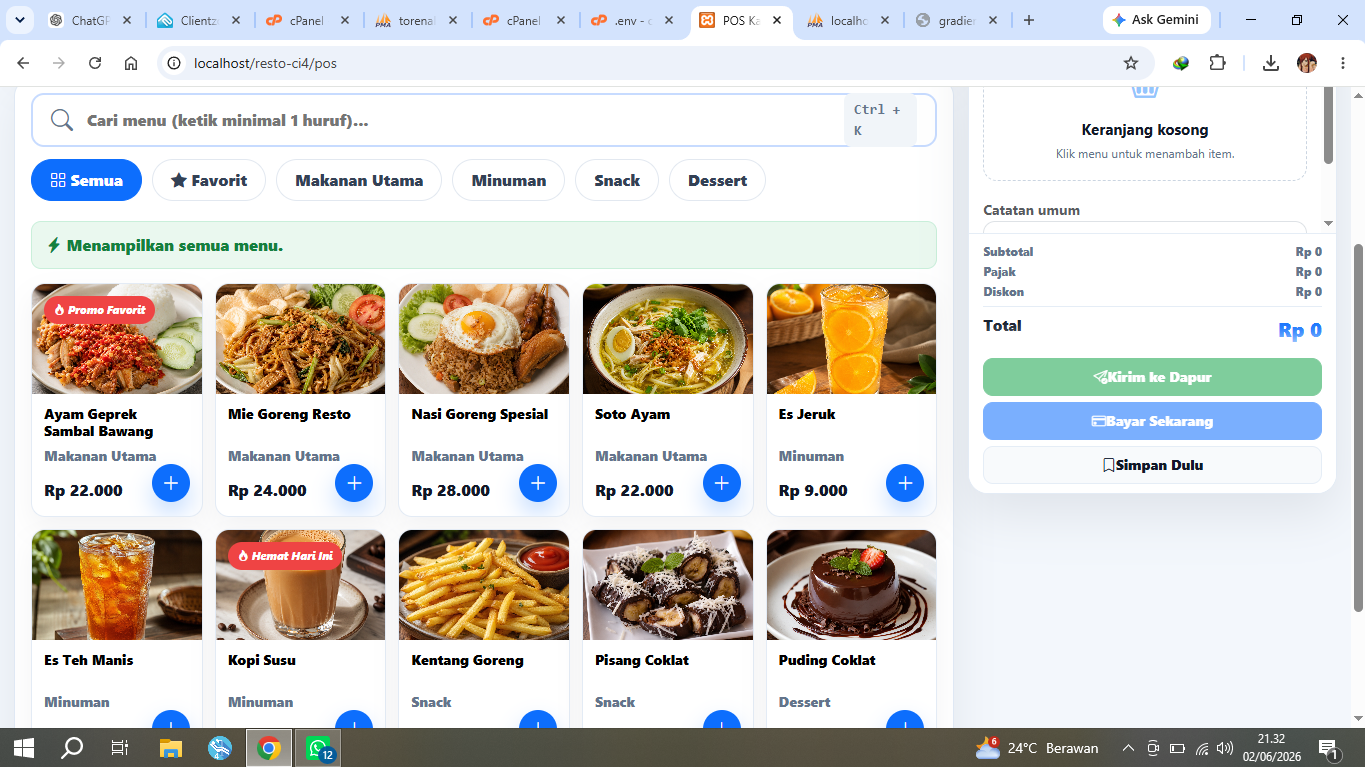Add Nasi Goreng Spesial with plus button

[538, 483]
